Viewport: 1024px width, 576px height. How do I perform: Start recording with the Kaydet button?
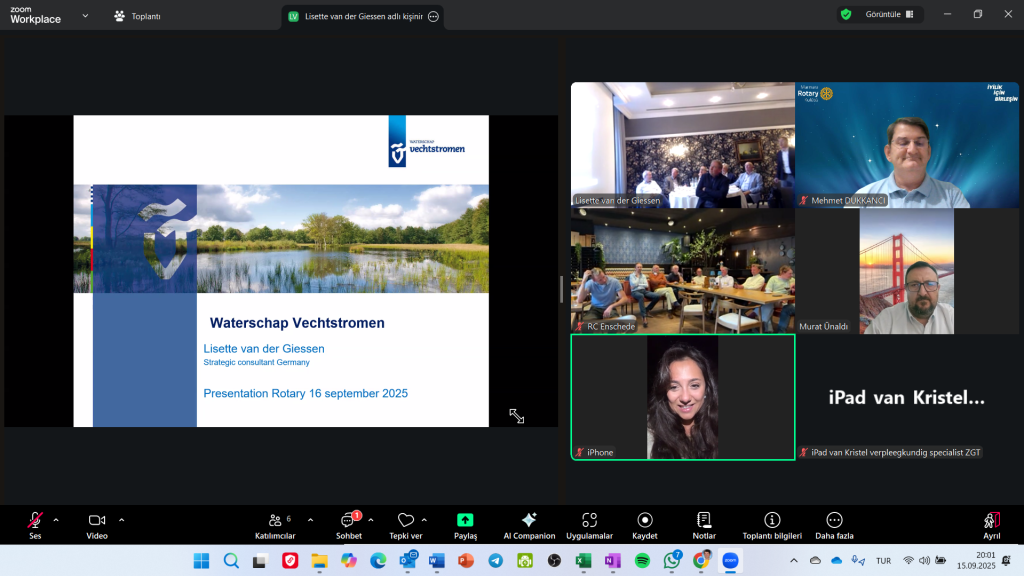(x=645, y=520)
